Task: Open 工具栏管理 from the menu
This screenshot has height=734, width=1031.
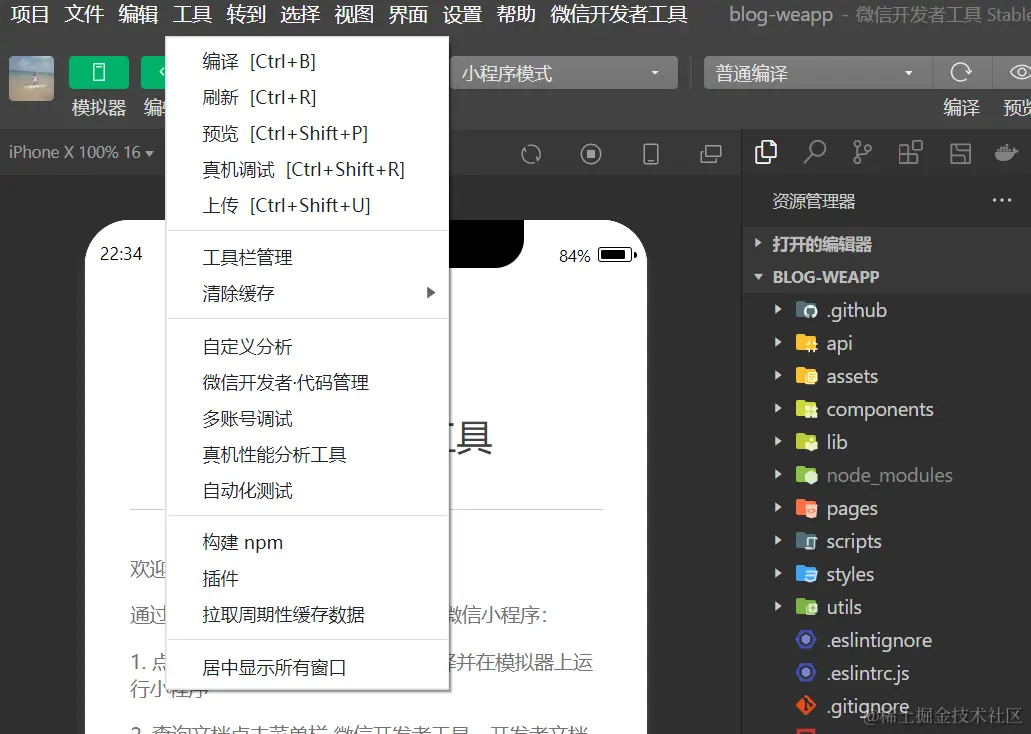Action: pos(307,257)
